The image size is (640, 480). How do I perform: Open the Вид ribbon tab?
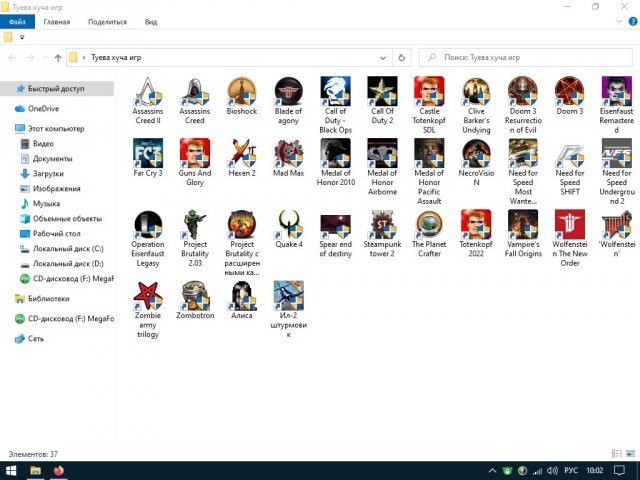coord(151,22)
